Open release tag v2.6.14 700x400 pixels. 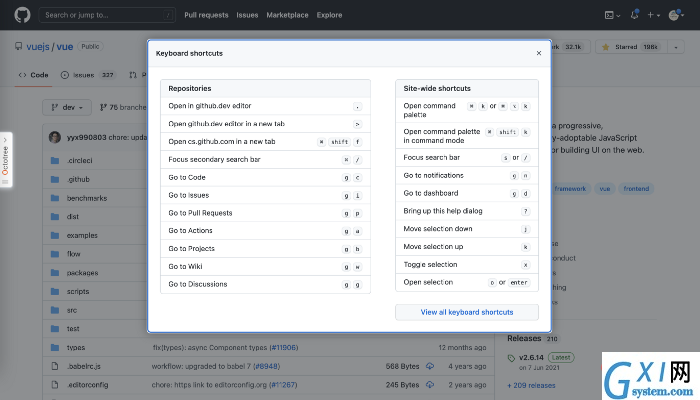pos(531,358)
